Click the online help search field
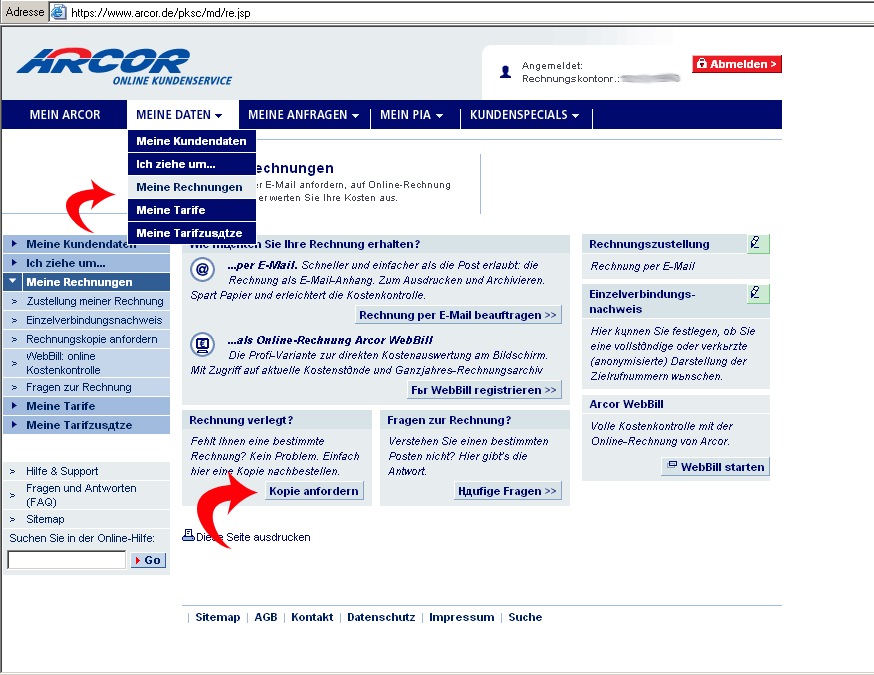This screenshot has width=874, height=675. coord(66,560)
